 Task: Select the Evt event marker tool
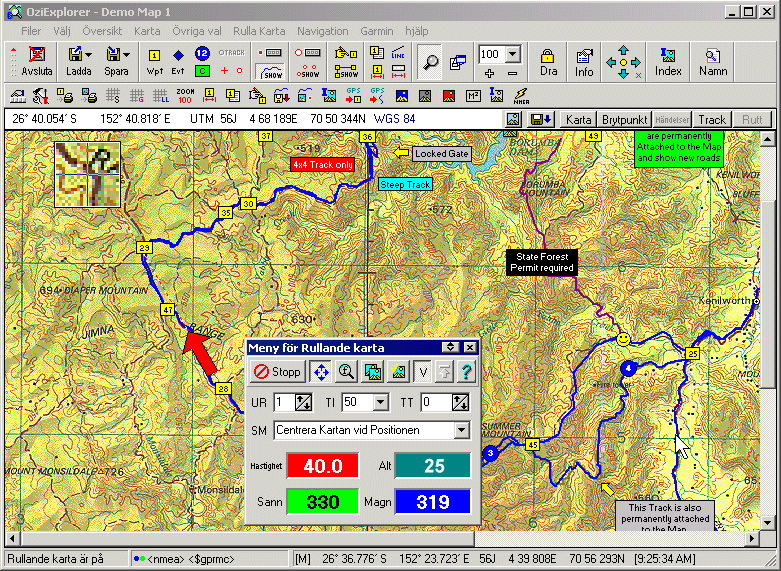pos(178,62)
